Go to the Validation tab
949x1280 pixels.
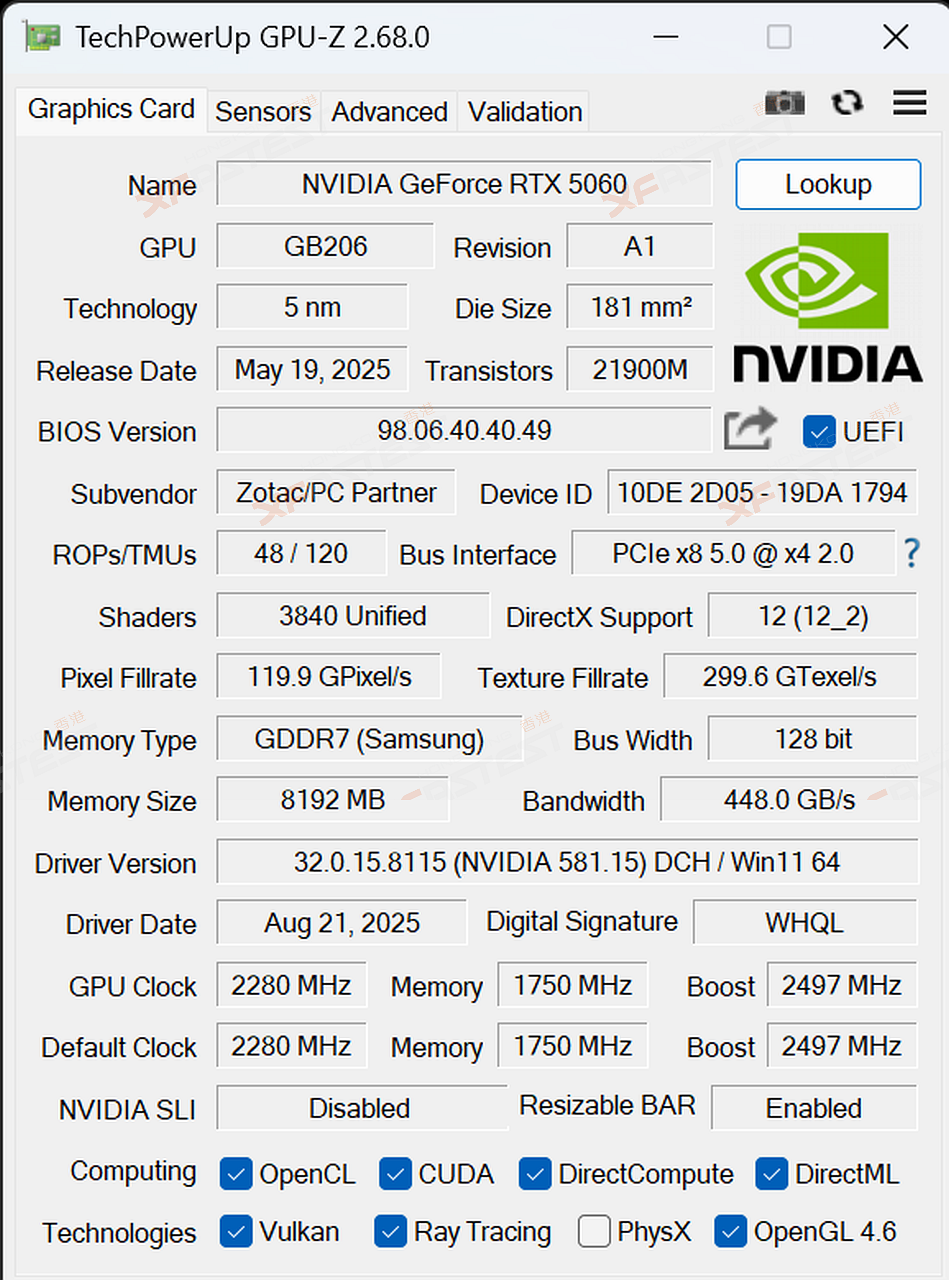click(x=525, y=112)
